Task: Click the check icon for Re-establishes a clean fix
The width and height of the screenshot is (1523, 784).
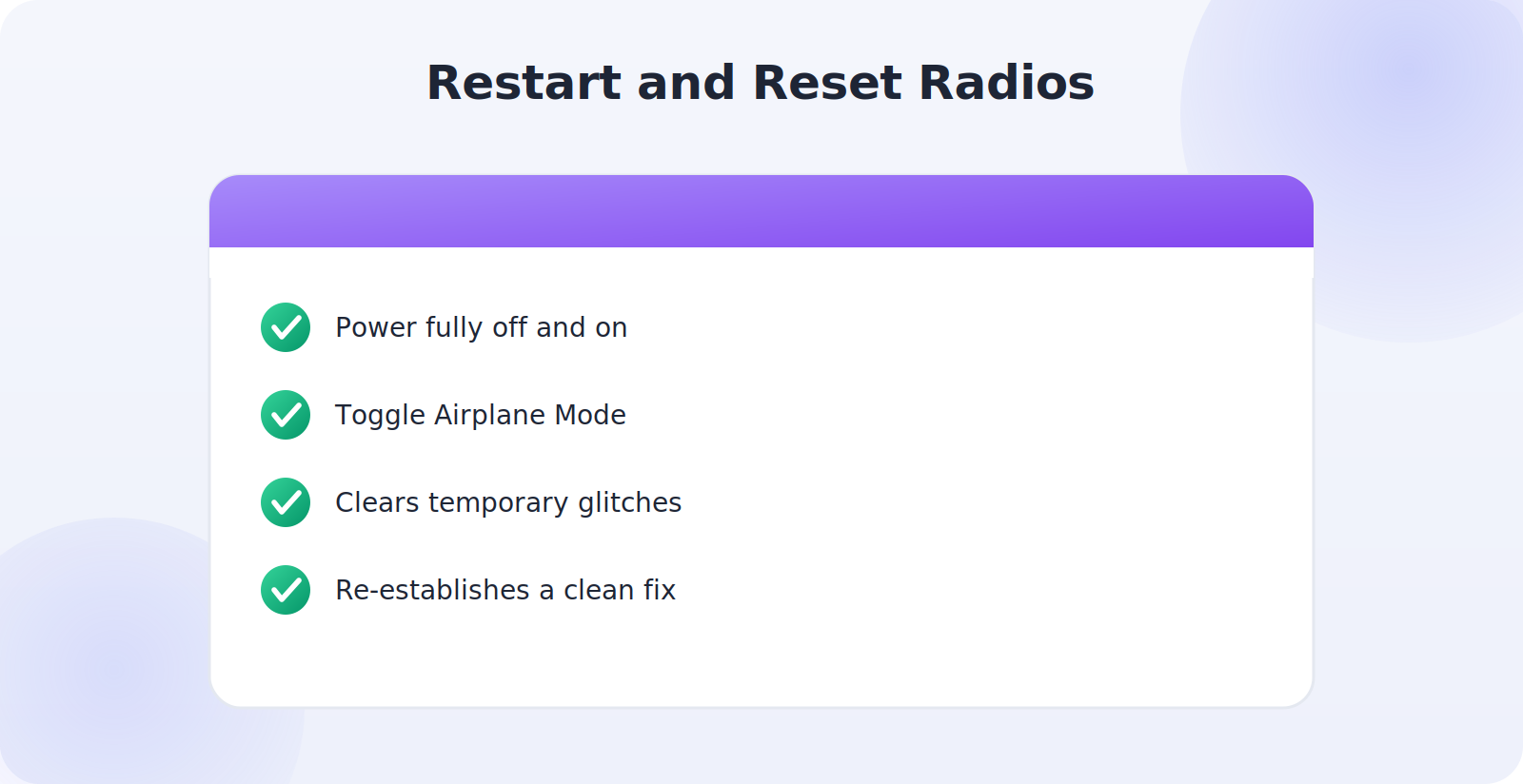Action: 286,590
